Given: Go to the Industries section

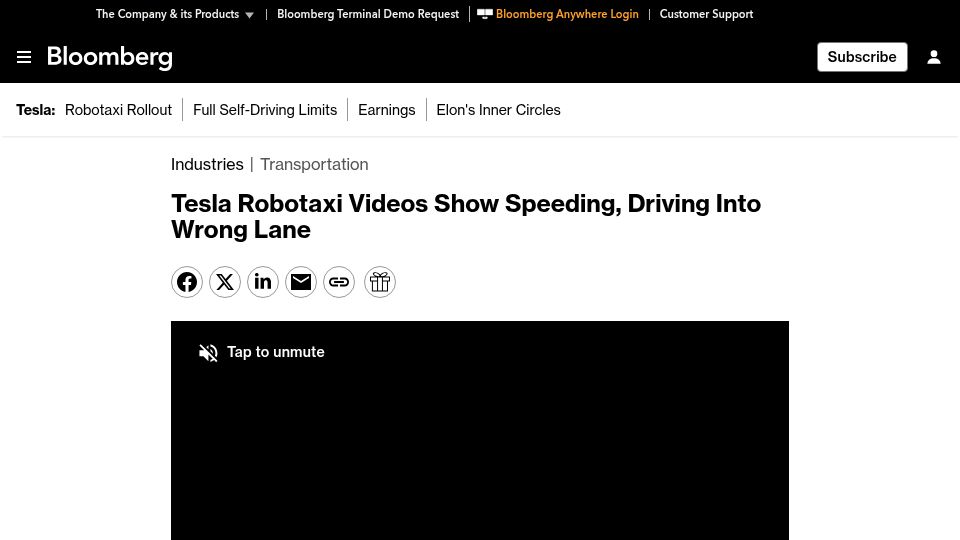Looking at the screenshot, I should pos(207,164).
